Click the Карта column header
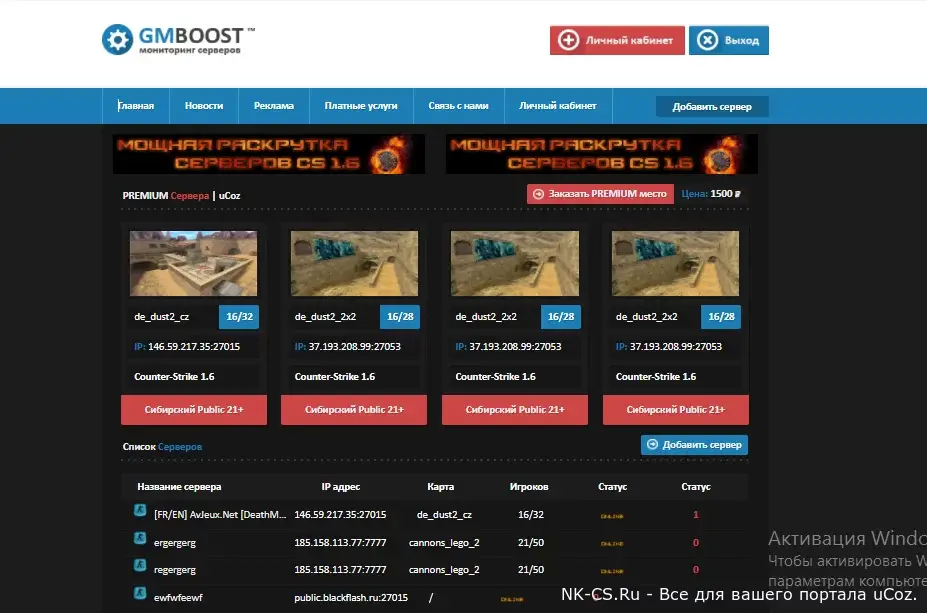This screenshot has height=613, width=927. [x=440, y=486]
